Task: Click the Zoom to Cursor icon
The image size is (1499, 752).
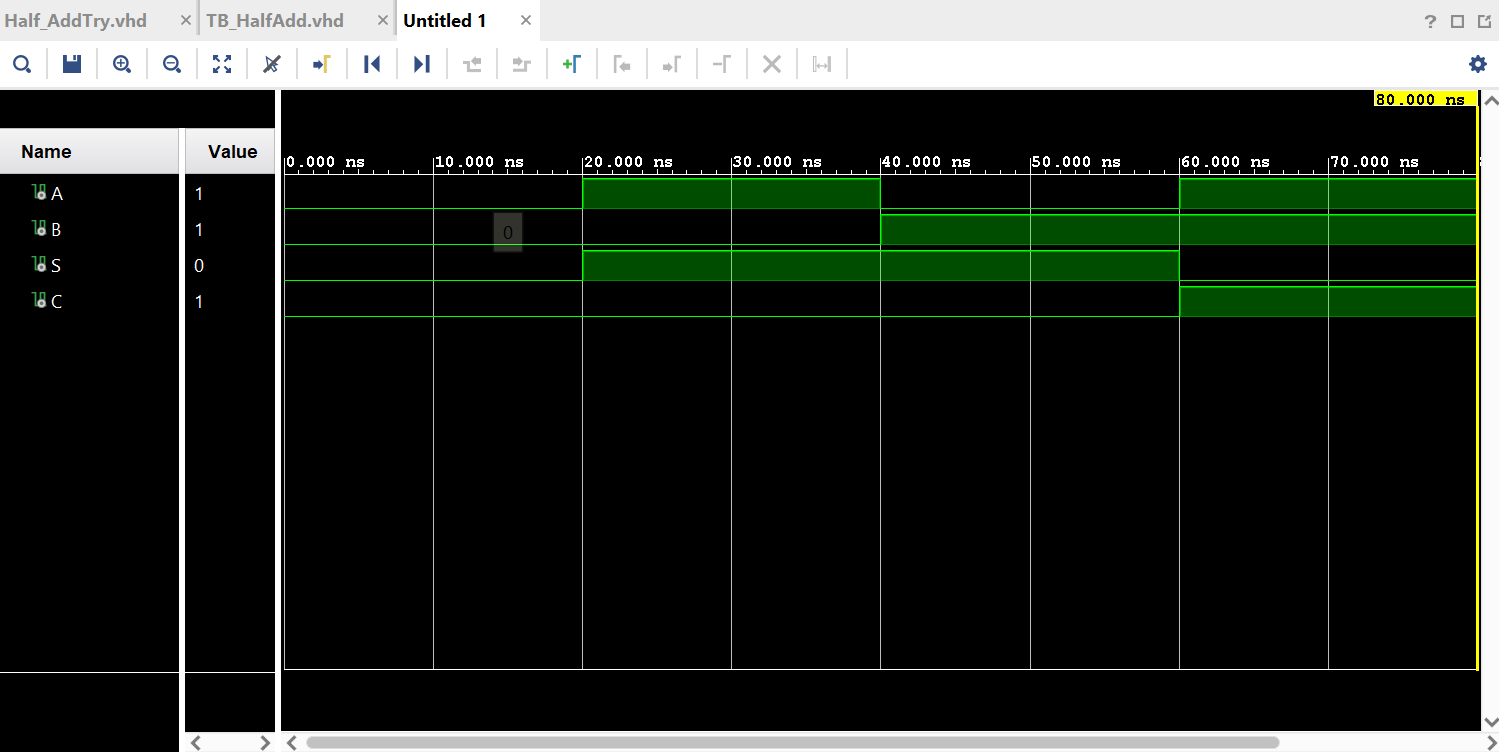Action: (x=272, y=64)
